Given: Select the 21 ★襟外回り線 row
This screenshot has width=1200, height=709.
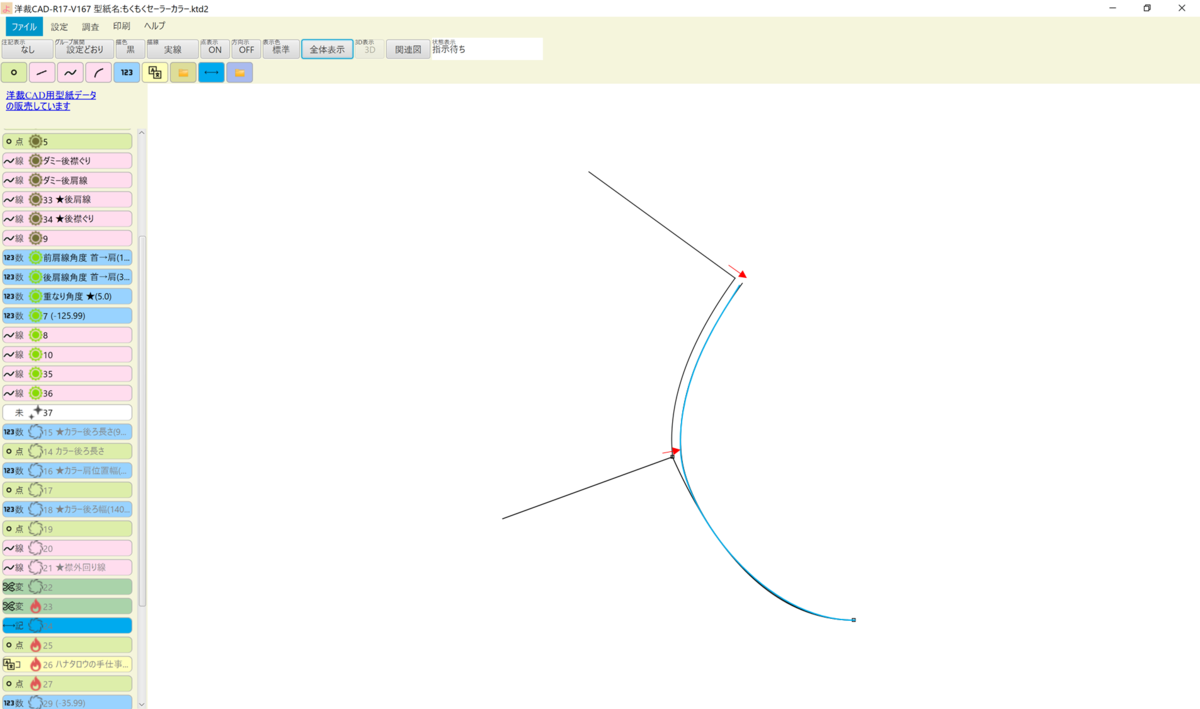Looking at the screenshot, I should pyautogui.click(x=67, y=567).
